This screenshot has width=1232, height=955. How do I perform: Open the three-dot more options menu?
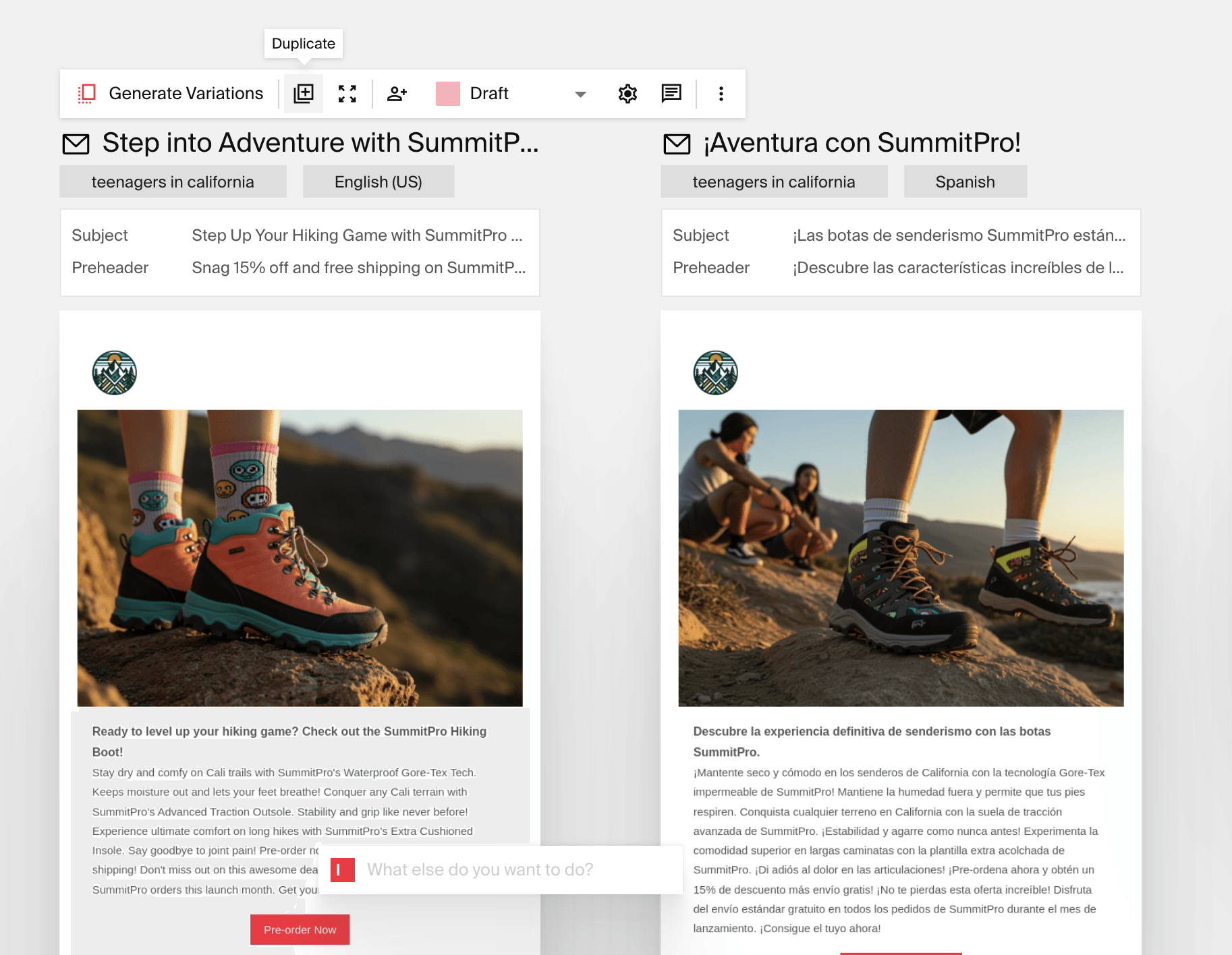[721, 94]
